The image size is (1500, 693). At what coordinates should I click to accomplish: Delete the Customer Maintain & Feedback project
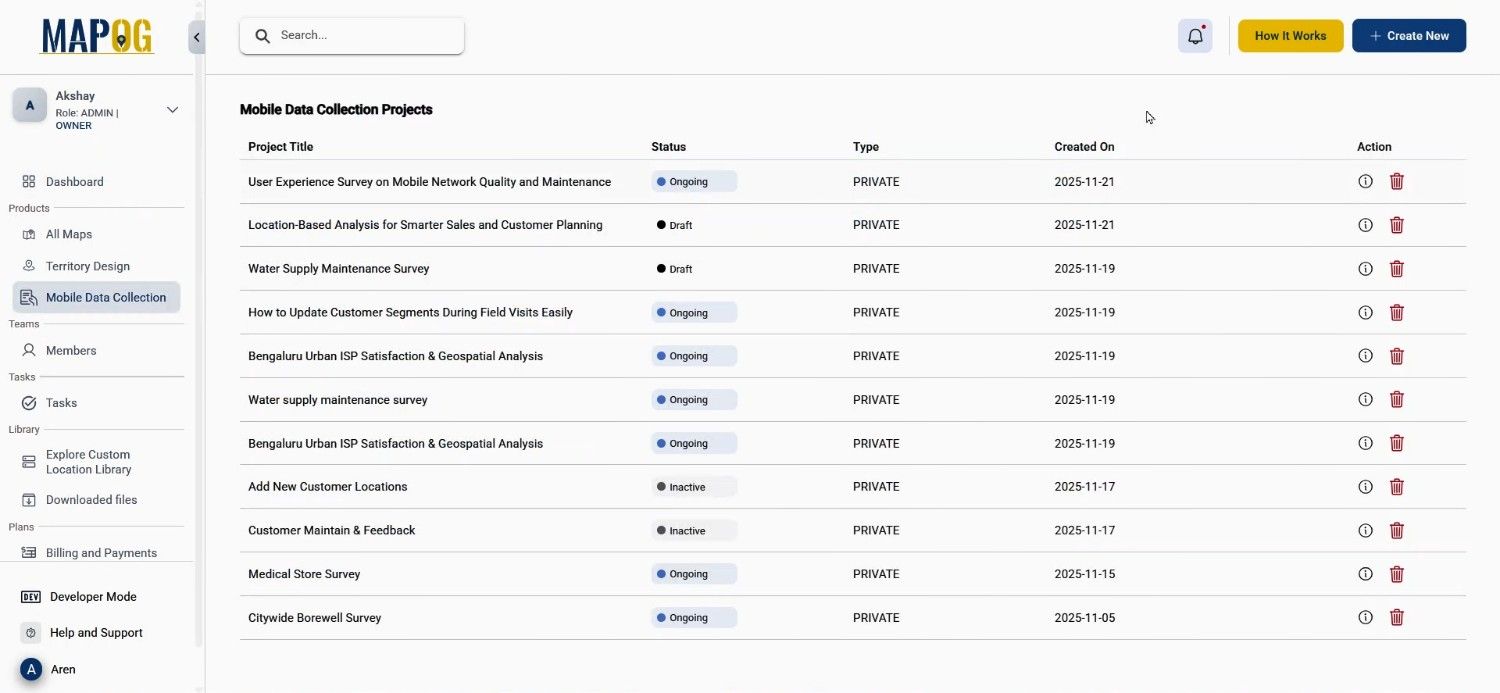(1397, 531)
